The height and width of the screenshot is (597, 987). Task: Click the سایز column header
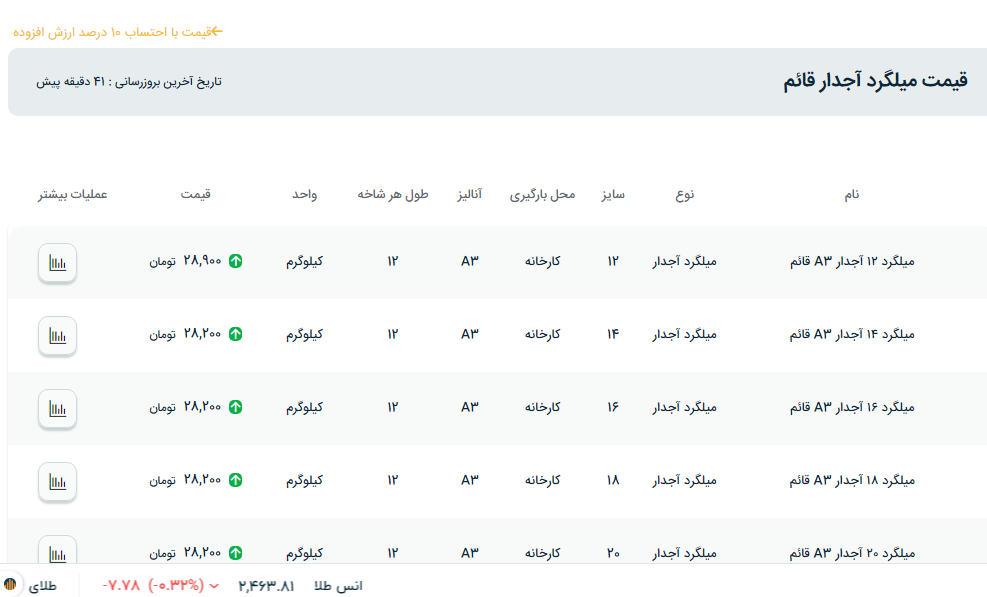coord(612,194)
